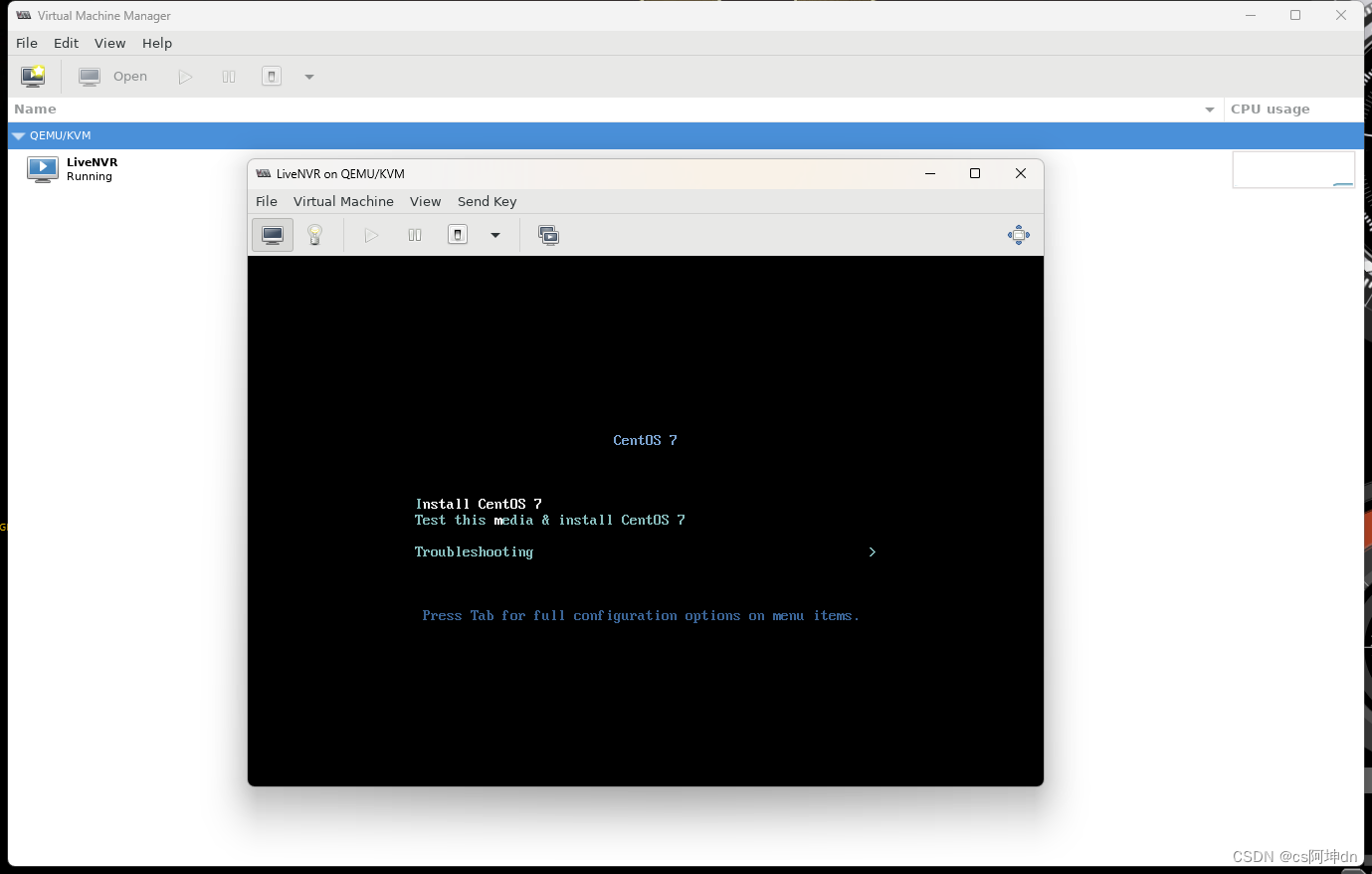Open File menu in LiveNVR window
This screenshot has width=1372, height=874.
[x=267, y=201]
